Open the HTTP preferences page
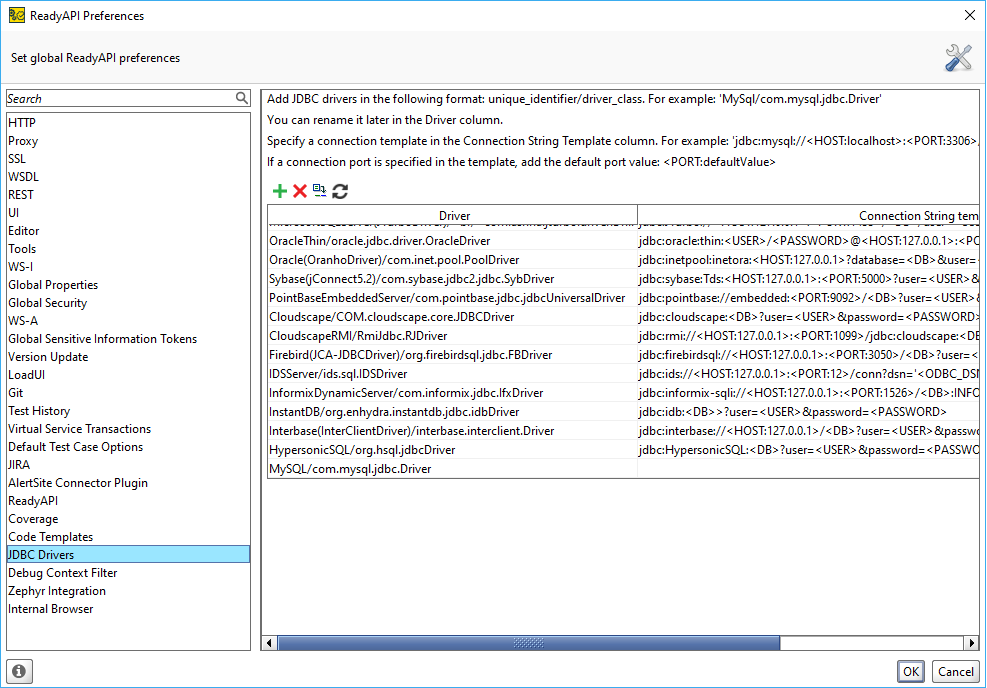Screen dimensions: 987x688 point(128,123)
